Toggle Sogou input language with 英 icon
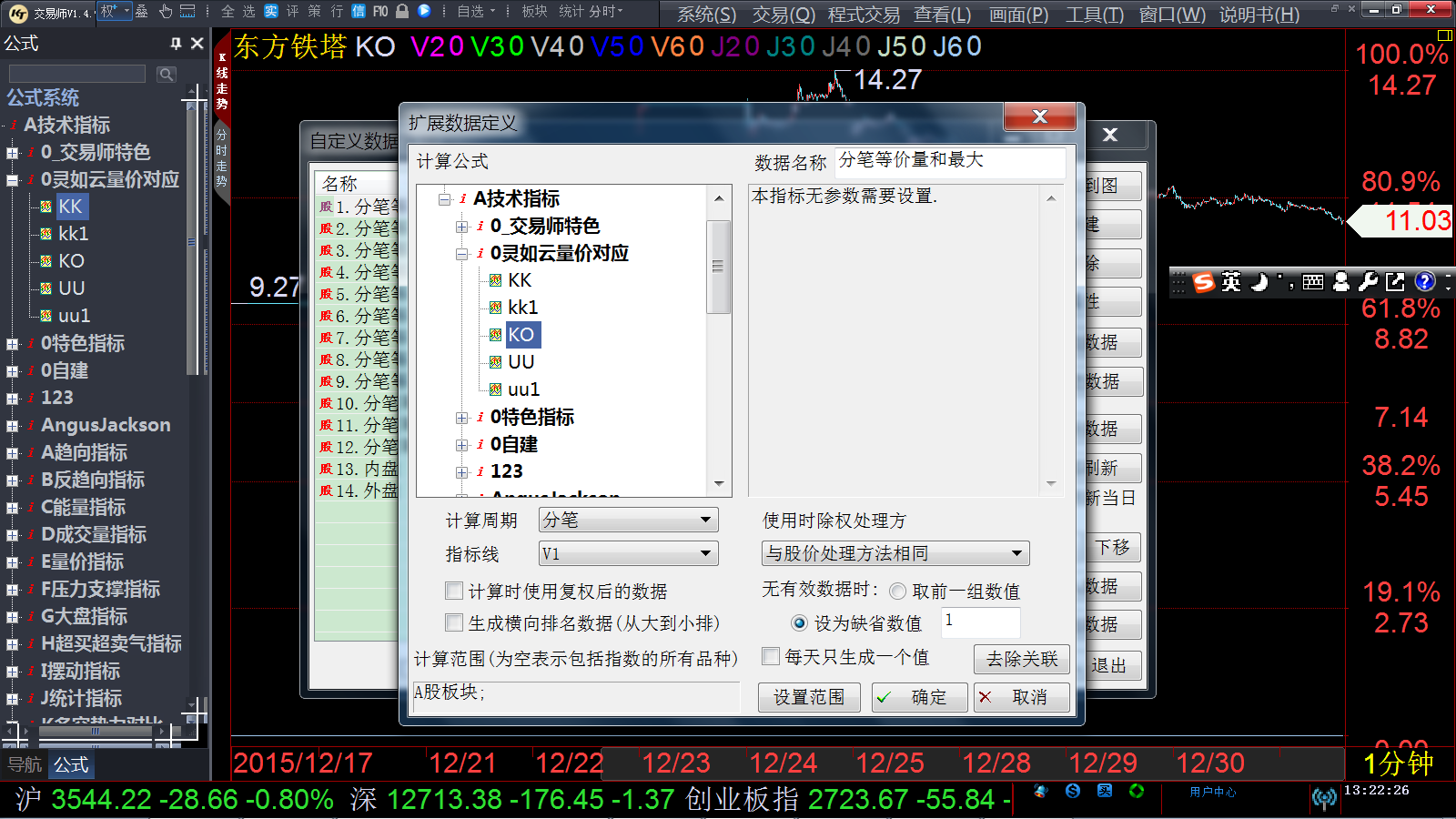The width and height of the screenshot is (1456, 819). (1231, 282)
